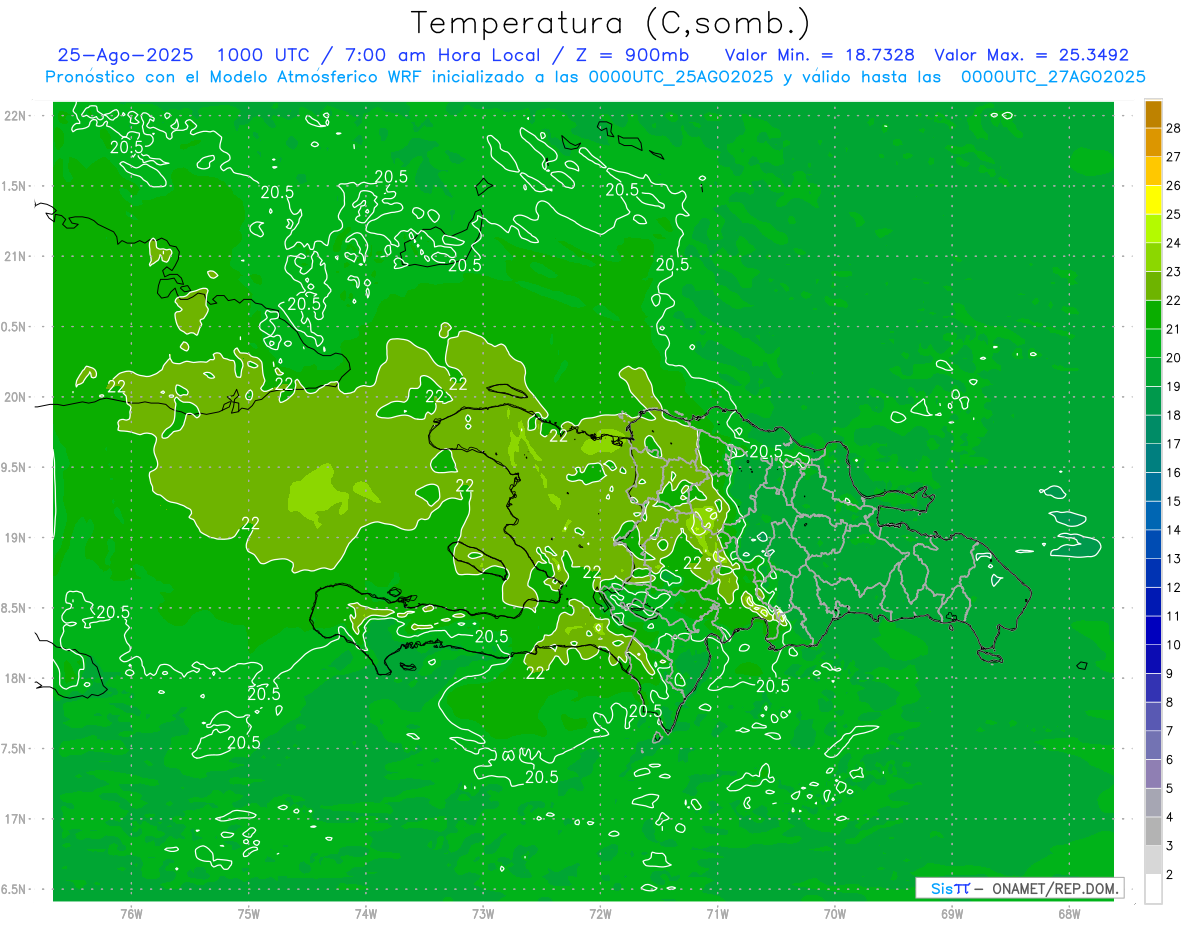The height and width of the screenshot is (927, 1200).
Task: Click the '72W' longitude axis label
Action: coord(600,914)
